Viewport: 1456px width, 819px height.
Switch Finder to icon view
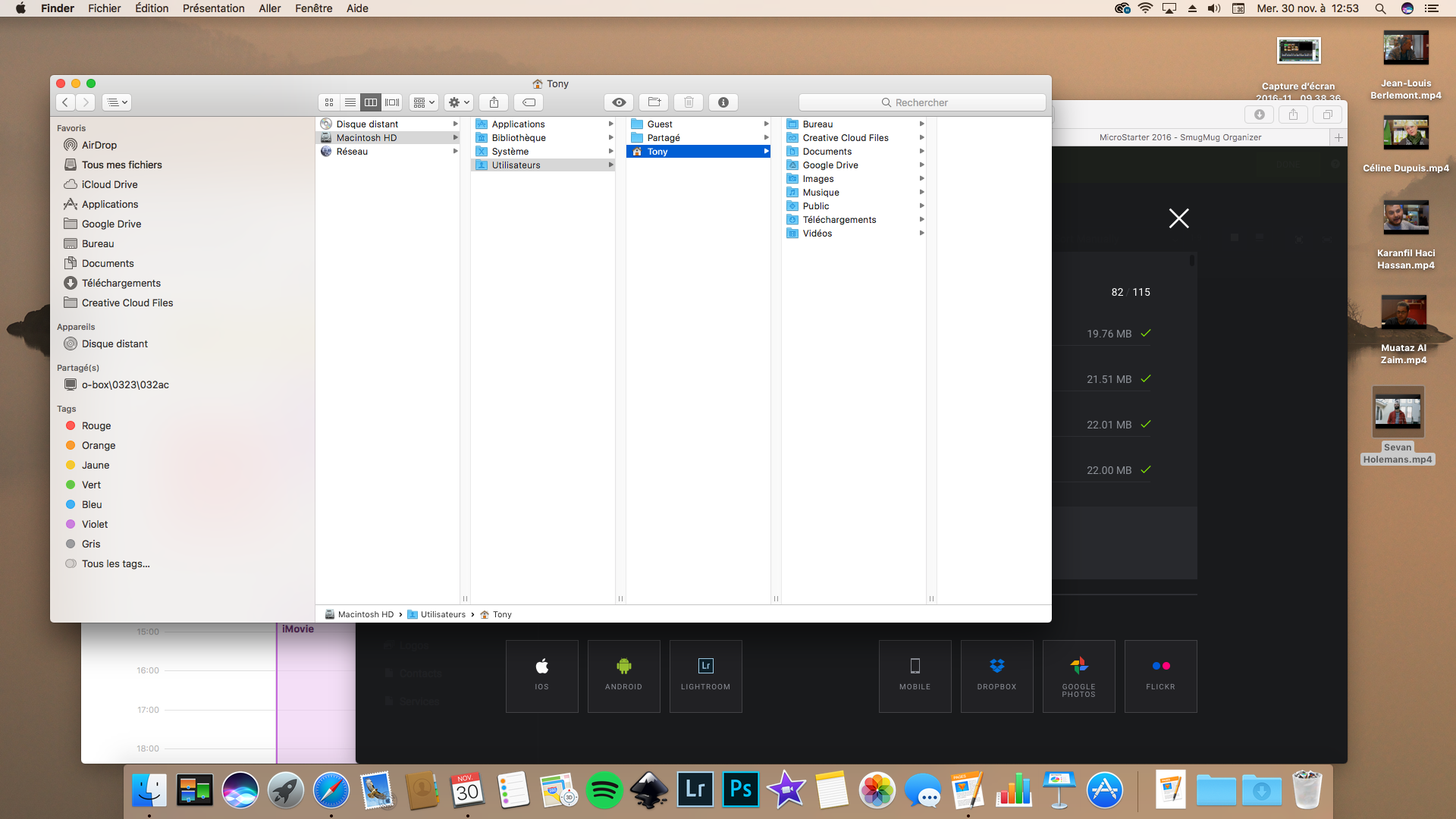pos(329,102)
